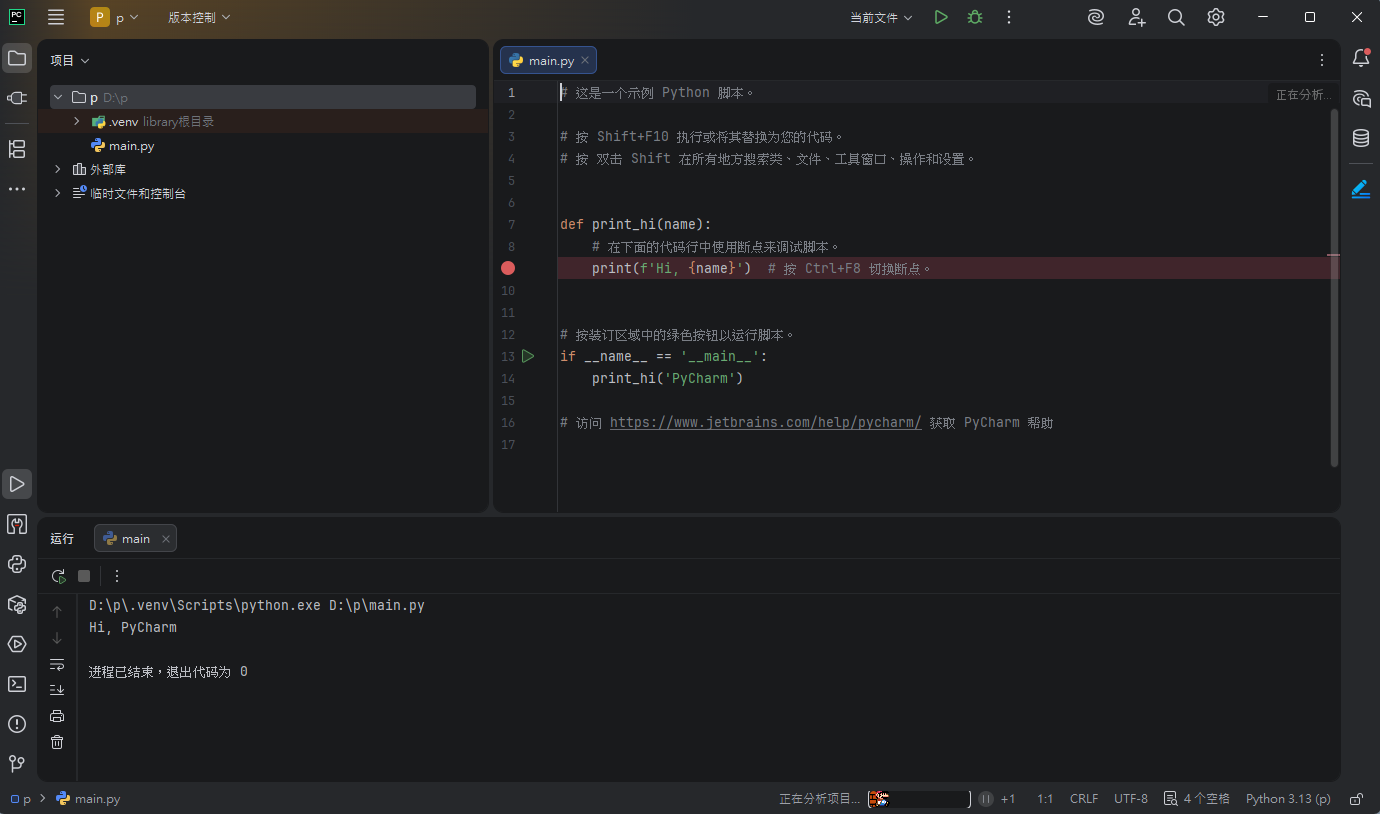Screen dimensions: 1380x814
Task: Show the Project tool window folder icon
Action: [x=17, y=58]
